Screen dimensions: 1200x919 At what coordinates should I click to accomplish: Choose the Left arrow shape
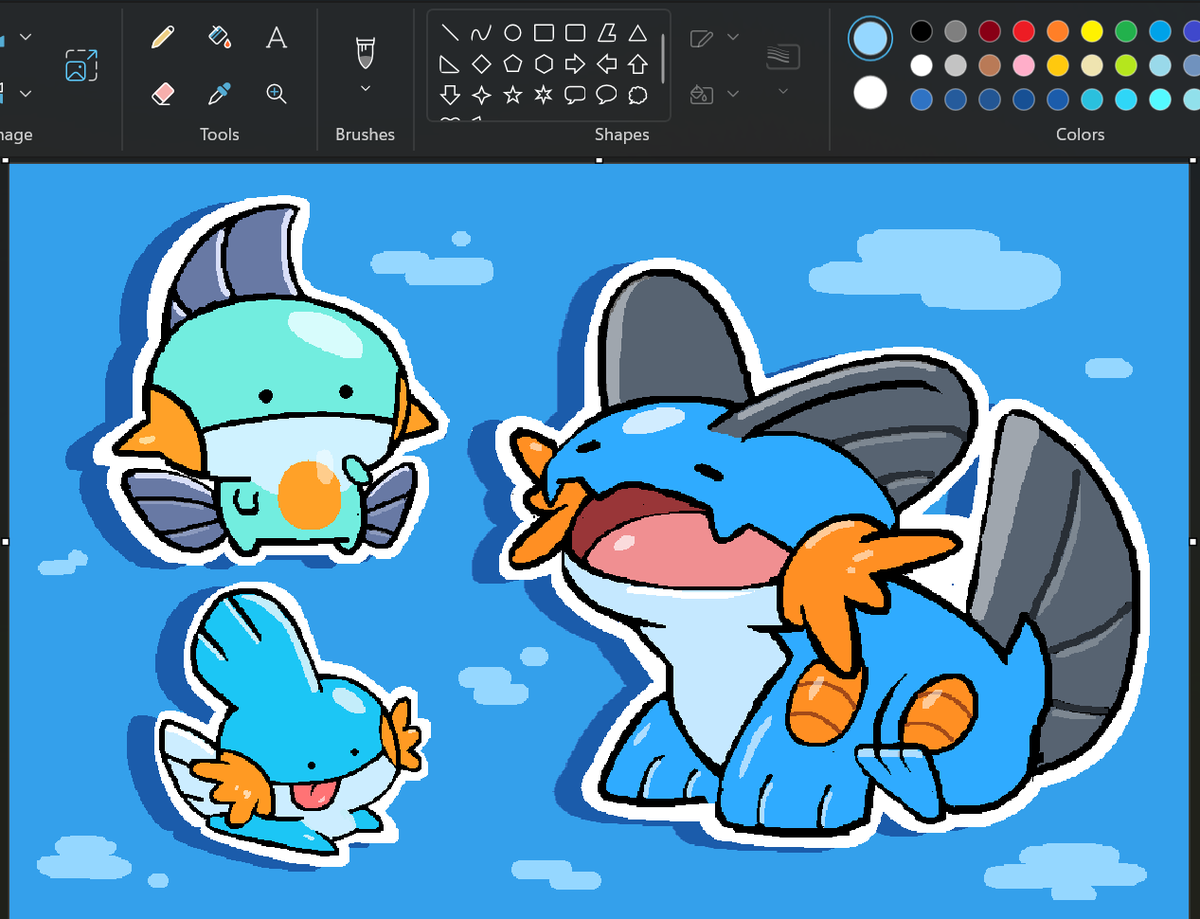click(x=606, y=64)
